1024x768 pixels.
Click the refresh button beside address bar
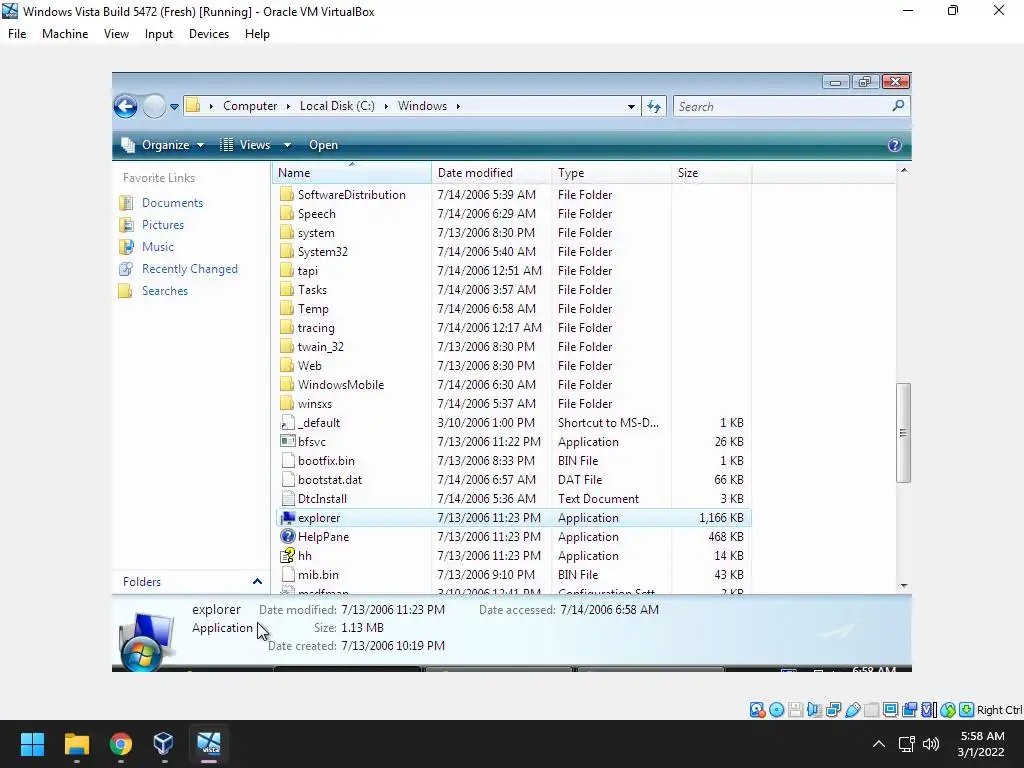click(x=654, y=106)
